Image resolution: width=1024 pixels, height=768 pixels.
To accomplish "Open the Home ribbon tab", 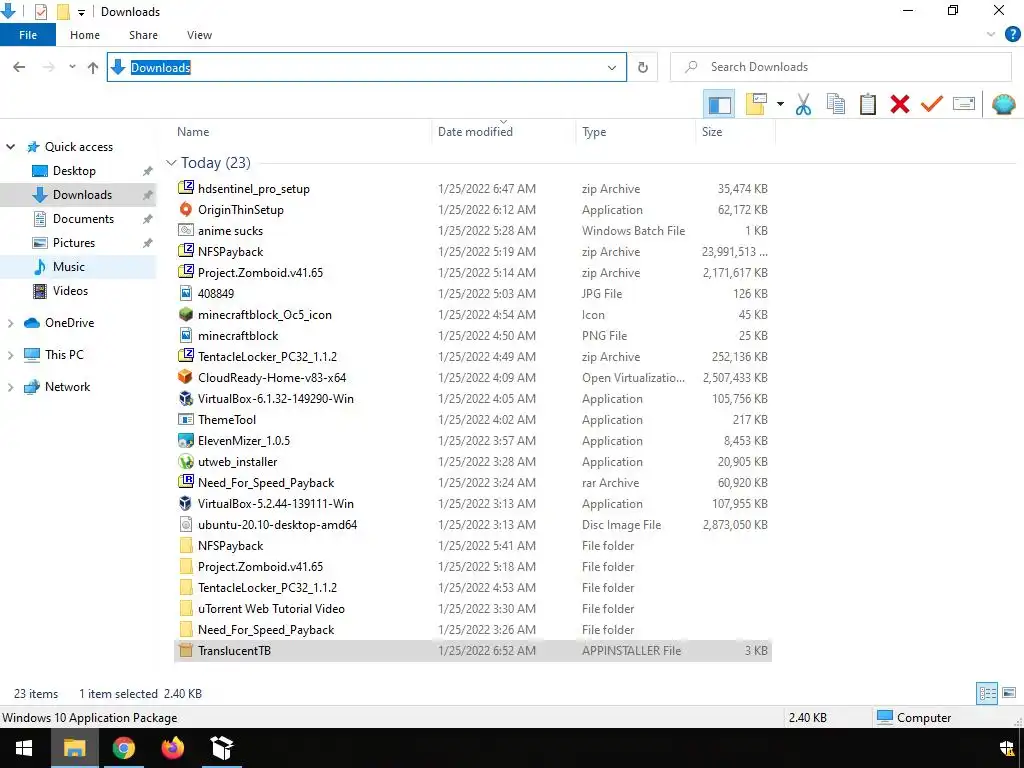I will [x=85, y=35].
